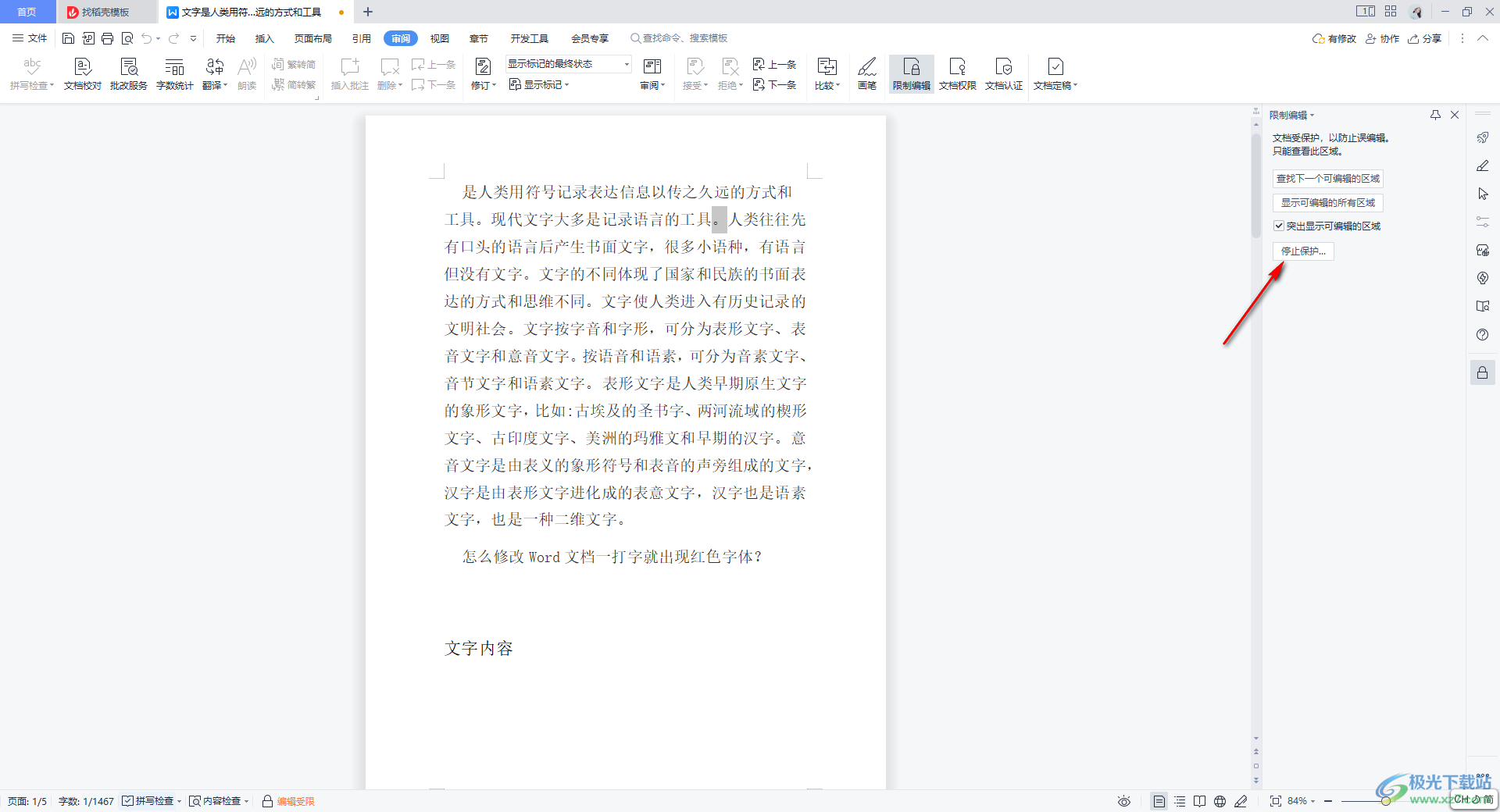The image size is (1500, 812).
Task: Open the 文件 file menu
Action: 30,38
